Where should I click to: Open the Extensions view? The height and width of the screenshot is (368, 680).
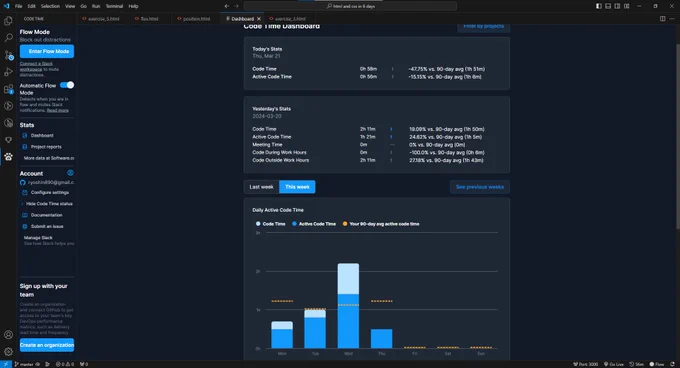(x=8, y=89)
